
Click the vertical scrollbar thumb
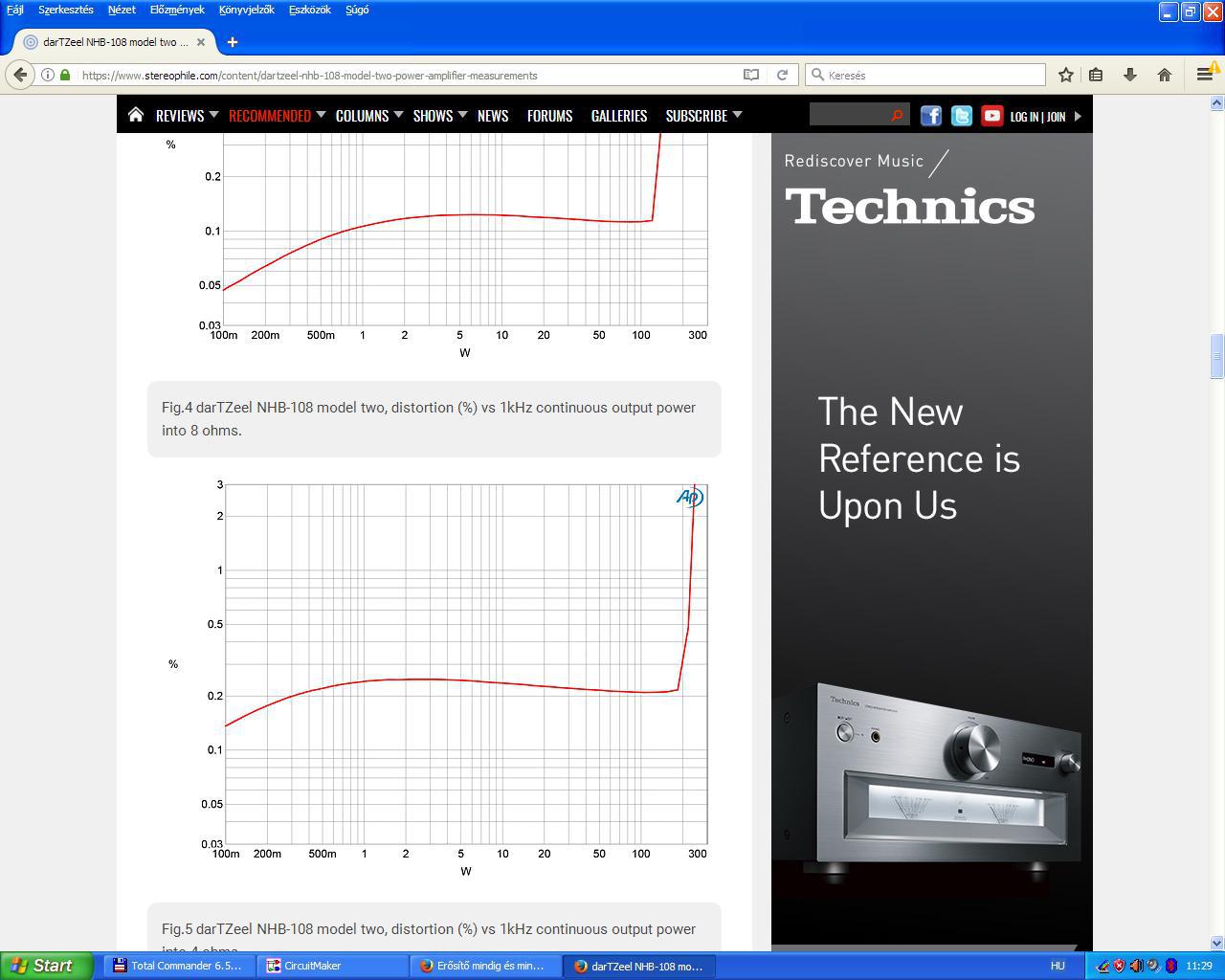tap(1216, 356)
